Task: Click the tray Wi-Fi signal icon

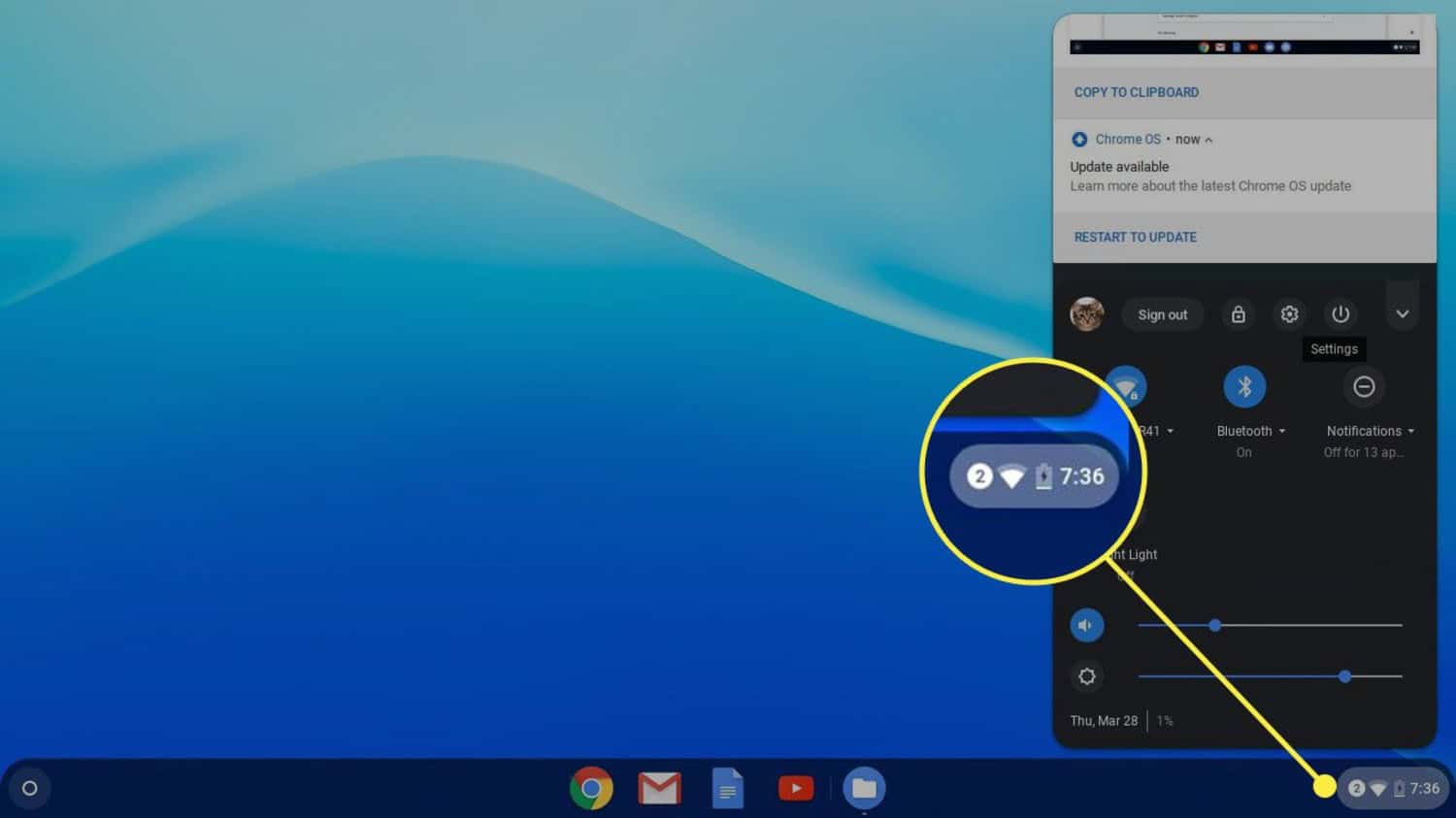Action: tap(1377, 789)
